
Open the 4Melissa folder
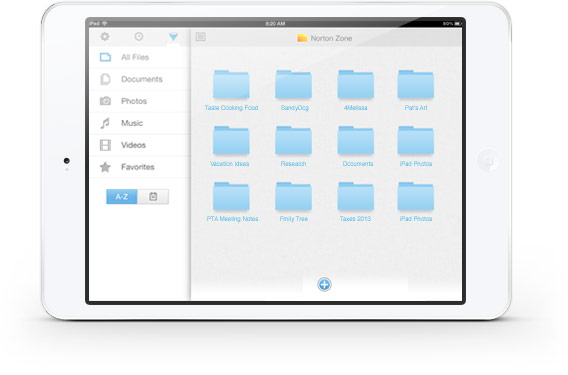(355, 91)
